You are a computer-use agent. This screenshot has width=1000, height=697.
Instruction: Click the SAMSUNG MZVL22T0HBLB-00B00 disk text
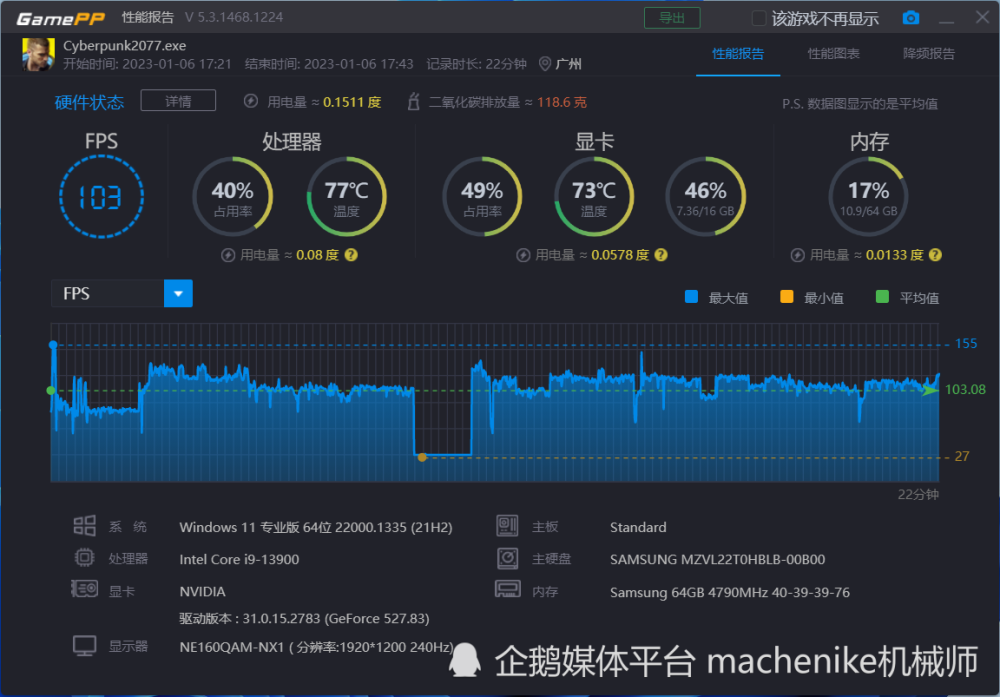point(717,559)
